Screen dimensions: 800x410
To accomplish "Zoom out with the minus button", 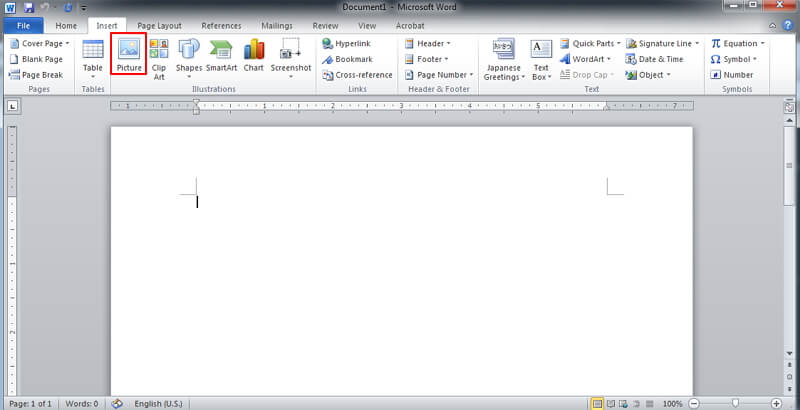I will tap(693, 404).
